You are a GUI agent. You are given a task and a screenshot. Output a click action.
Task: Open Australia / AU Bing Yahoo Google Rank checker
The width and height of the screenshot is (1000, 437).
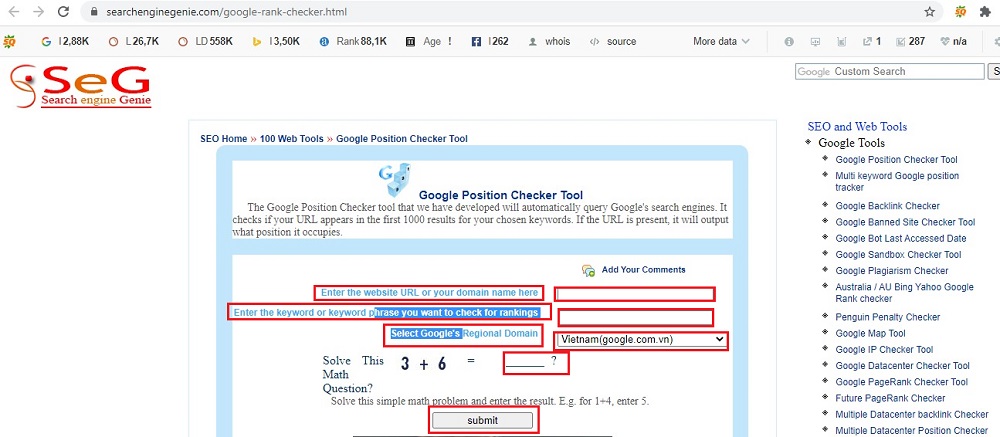coord(904,293)
